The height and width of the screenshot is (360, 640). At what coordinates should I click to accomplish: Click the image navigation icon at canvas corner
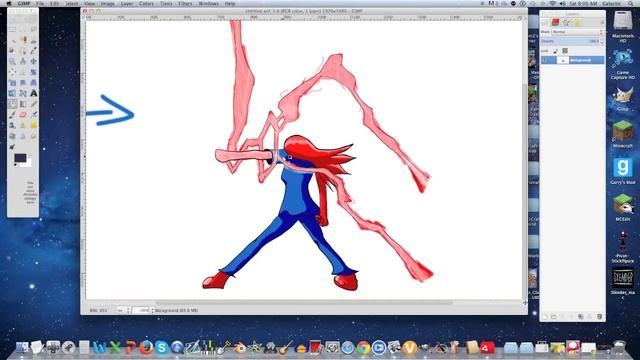click(525, 302)
